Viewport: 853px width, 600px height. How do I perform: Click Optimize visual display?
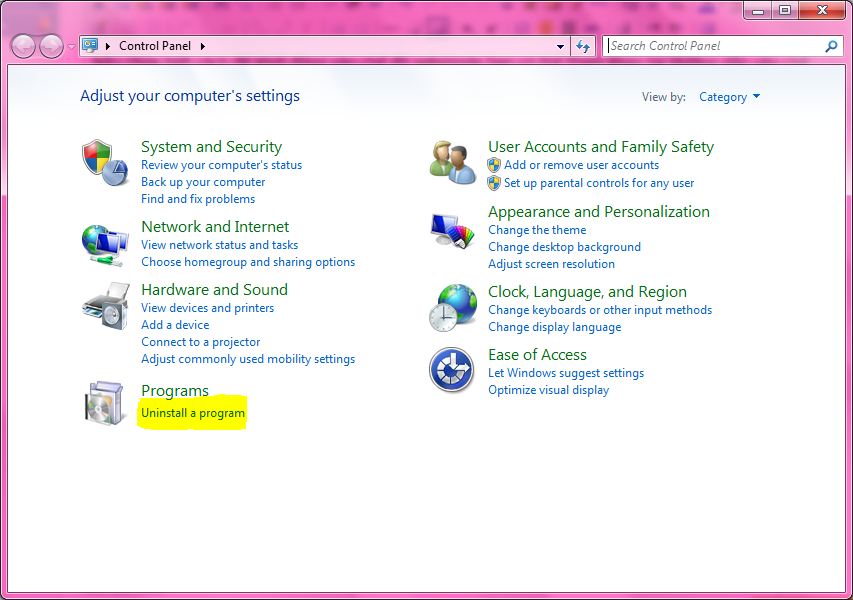click(548, 390)
